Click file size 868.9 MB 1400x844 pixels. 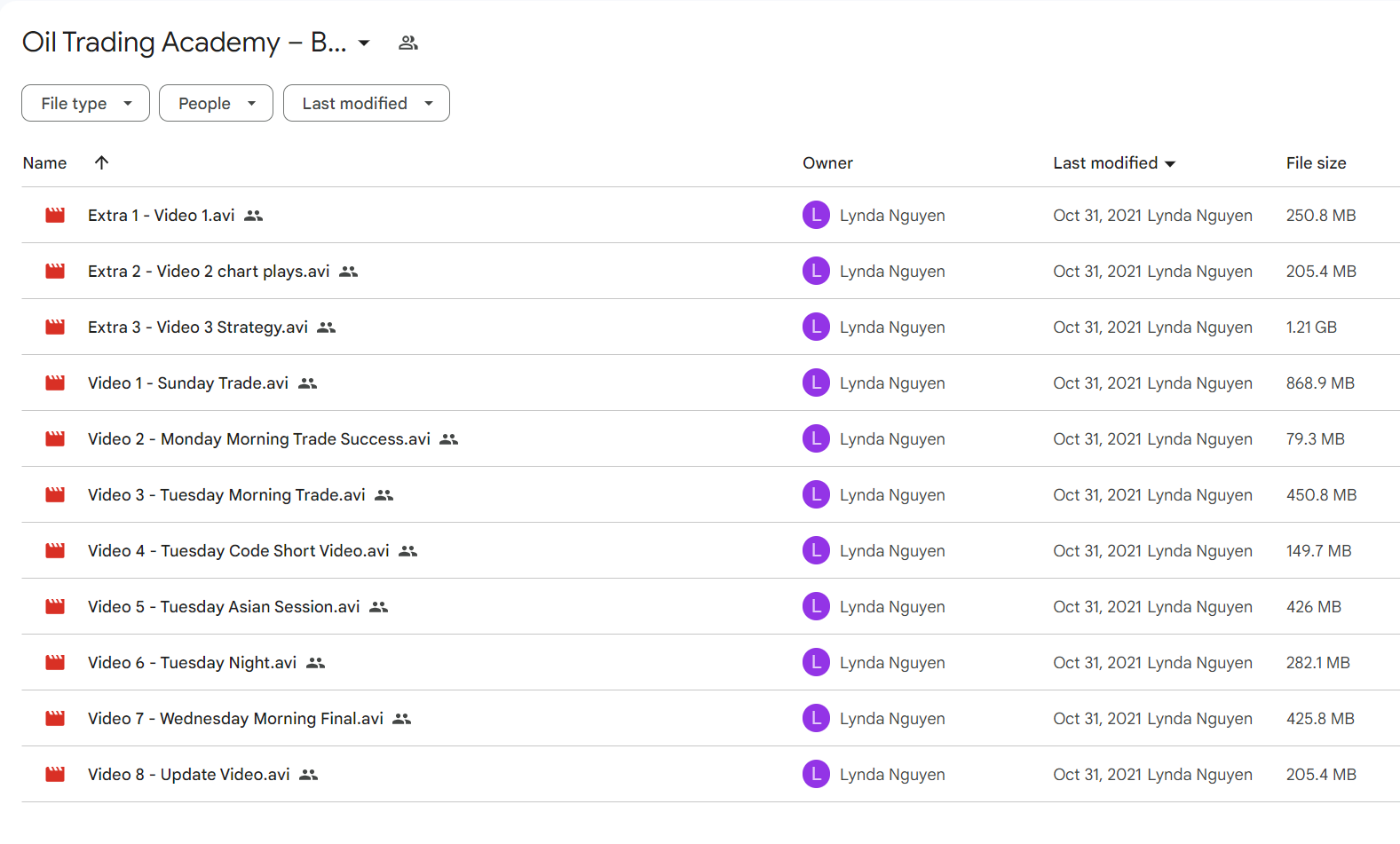1320,383
